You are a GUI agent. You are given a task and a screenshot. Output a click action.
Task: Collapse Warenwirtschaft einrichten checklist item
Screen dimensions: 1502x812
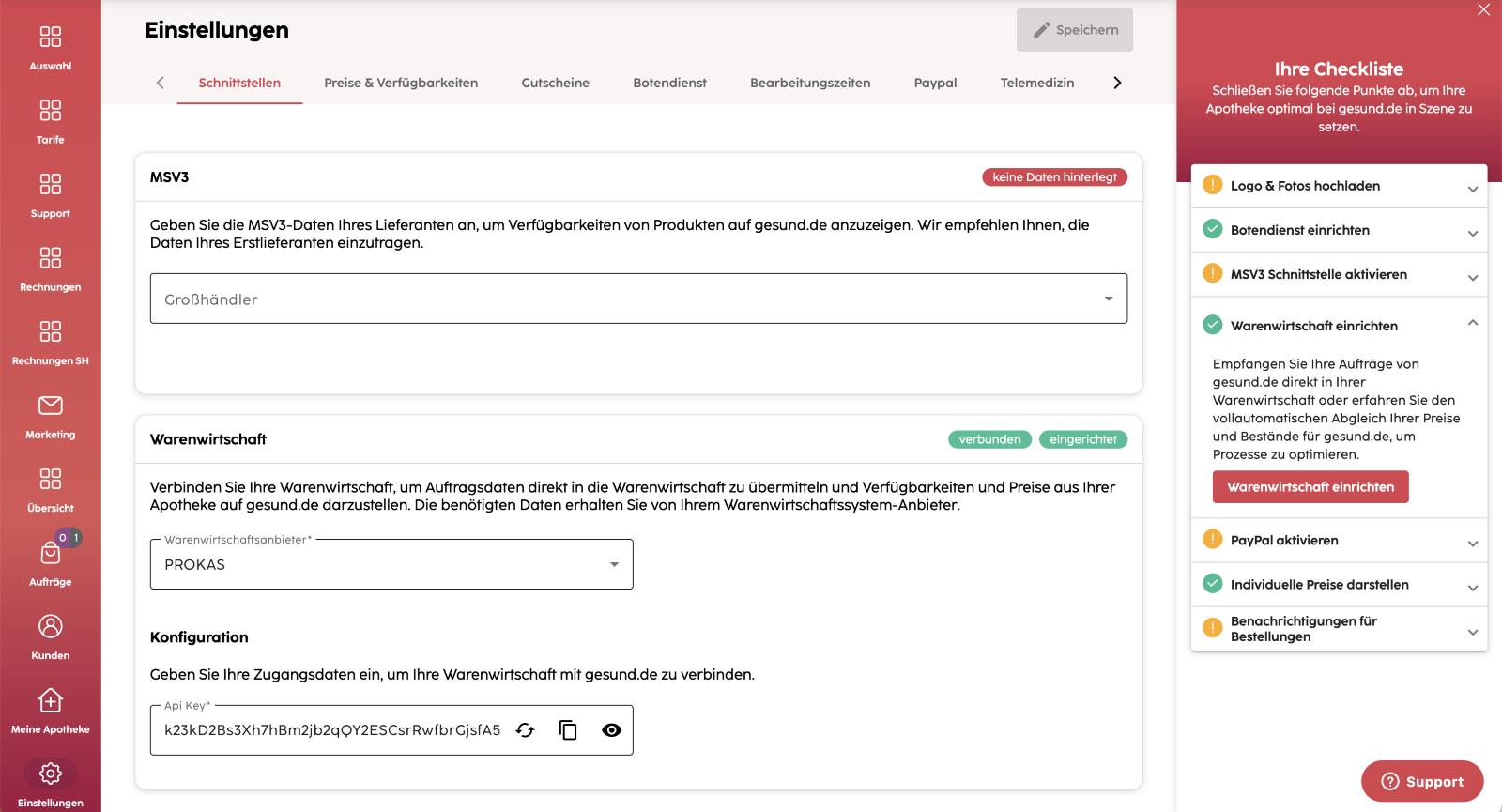[1472, 323]
